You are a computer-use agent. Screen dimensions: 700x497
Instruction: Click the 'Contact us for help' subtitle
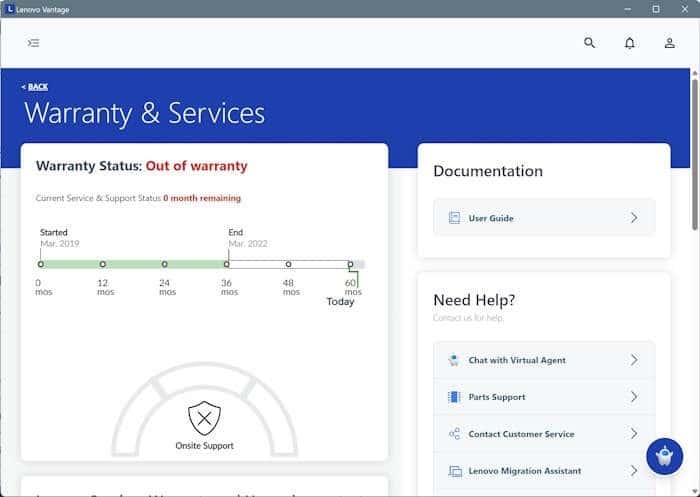pos(468,318)
